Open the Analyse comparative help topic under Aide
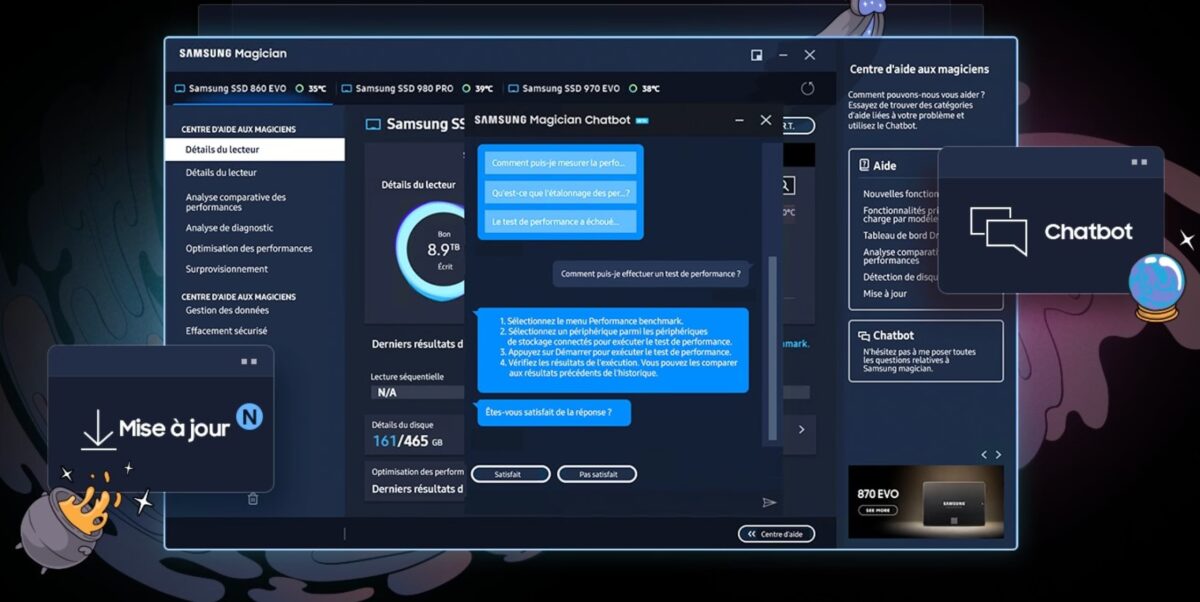The width and height of the screenshot is (1200, 602). (x=901, y=256)
